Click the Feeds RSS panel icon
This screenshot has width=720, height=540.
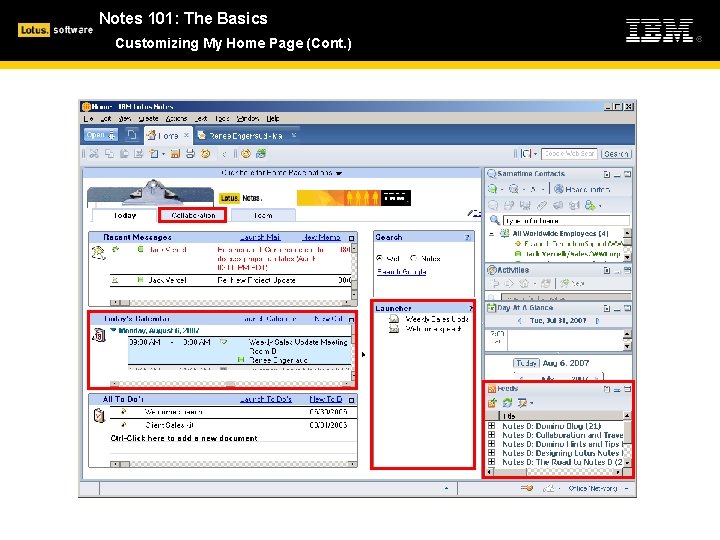click(492, 389)
